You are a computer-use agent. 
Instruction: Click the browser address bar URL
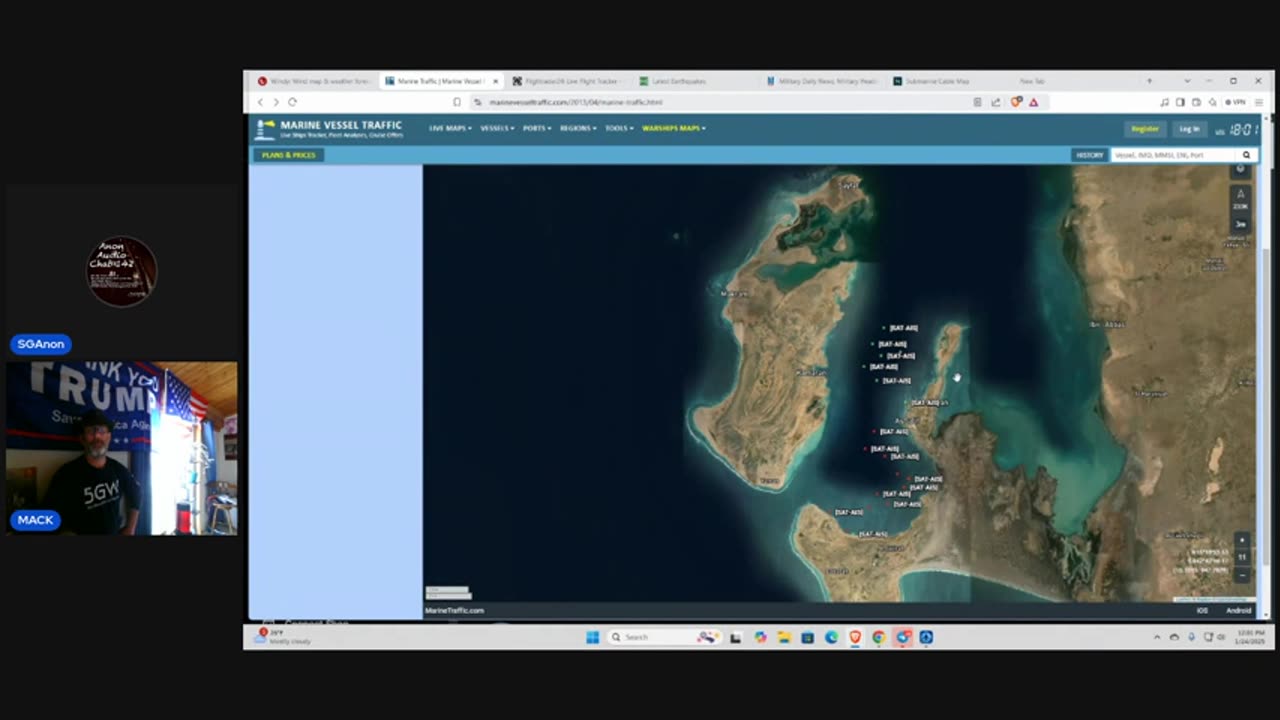576,102
